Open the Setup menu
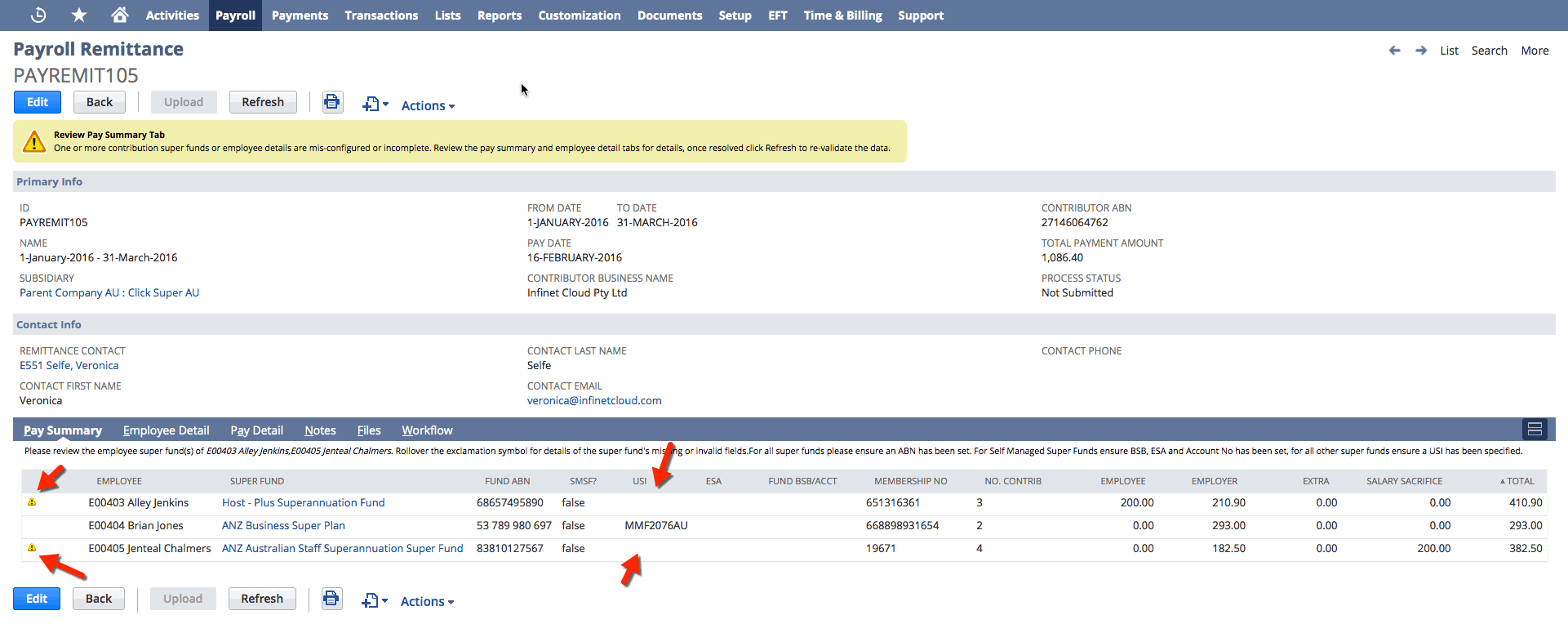This screenshot has width=1568, height=624. tap(735, 16)
